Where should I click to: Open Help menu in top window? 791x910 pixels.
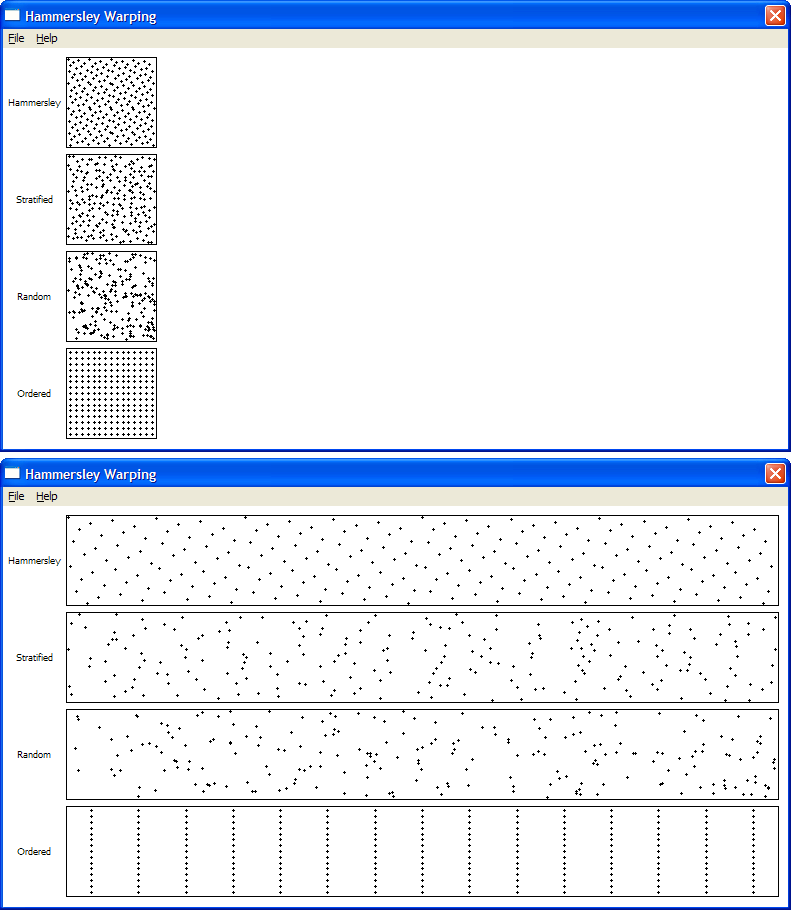point(46,38)
